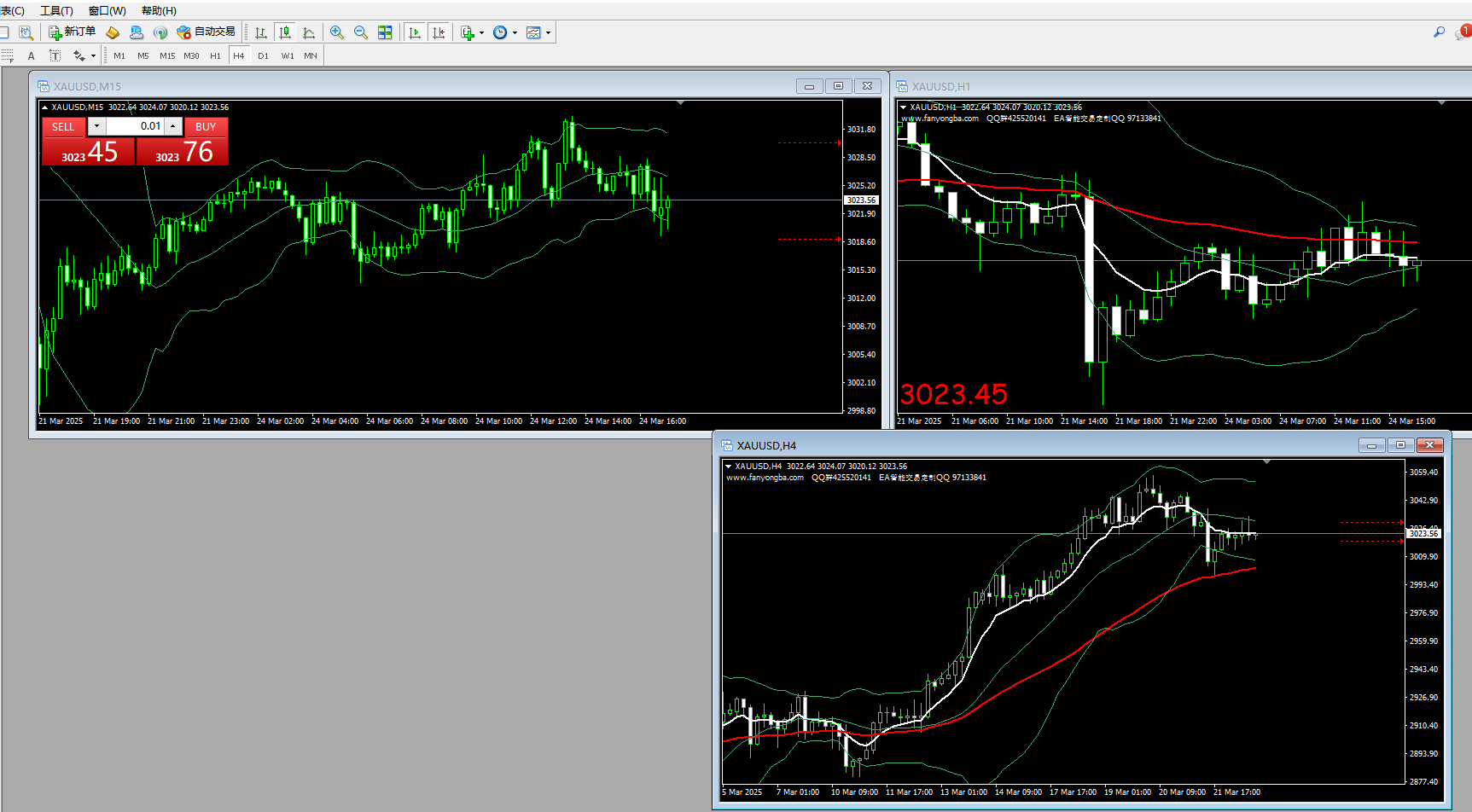
Task: Toggle 自动交易 auto trading
Action: click(x=206, y=32)
